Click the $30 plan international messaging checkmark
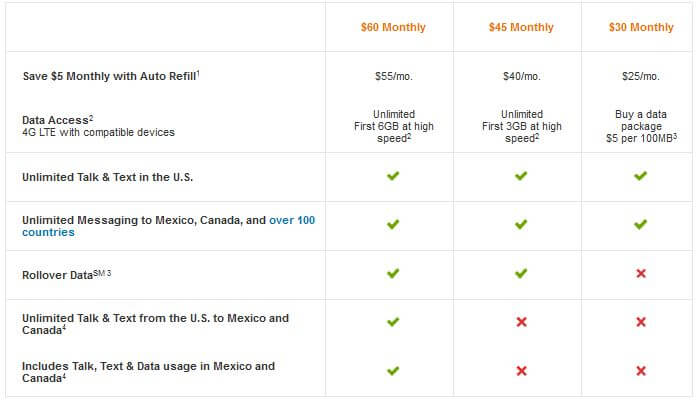The image size is (699, 400). (x=640, y=224)
